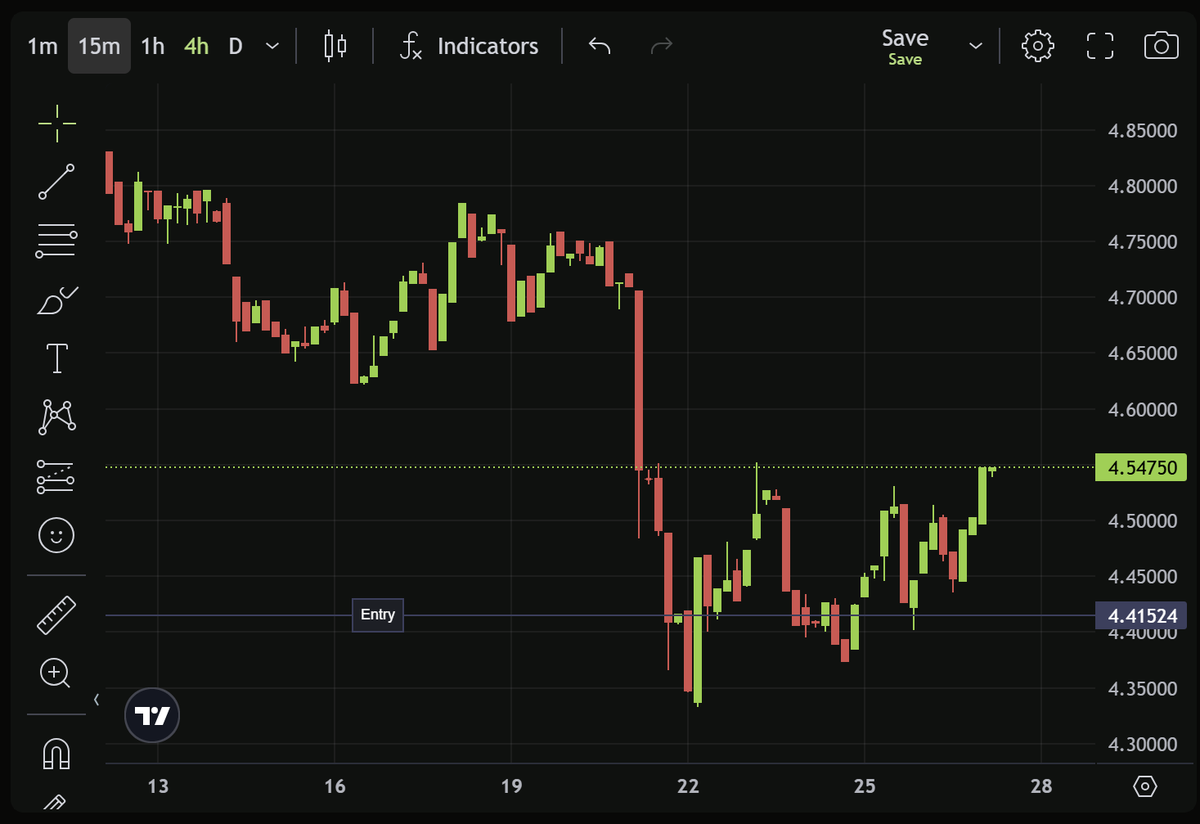Click date 22 on time axis
1200x824 pixels.
(x=688, y=786)
